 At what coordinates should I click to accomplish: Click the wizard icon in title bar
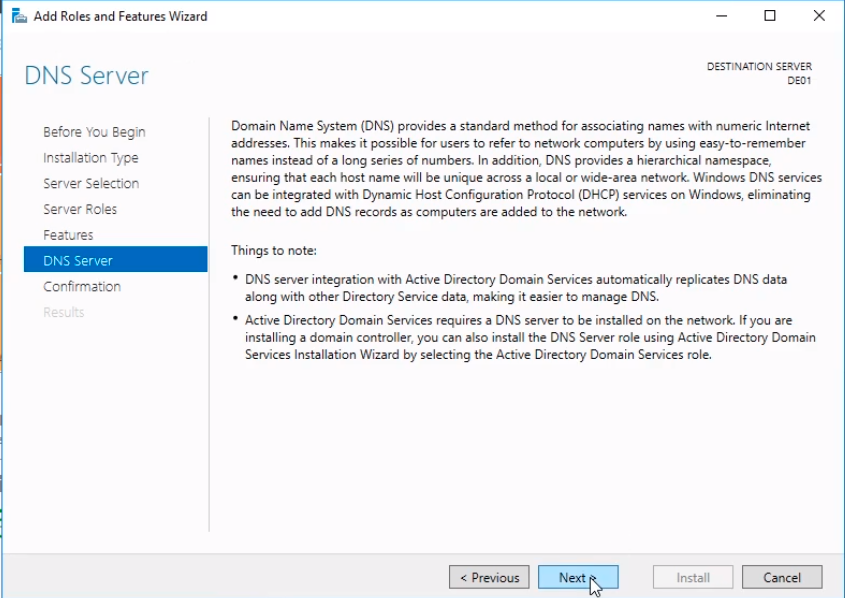click(19, 16)
